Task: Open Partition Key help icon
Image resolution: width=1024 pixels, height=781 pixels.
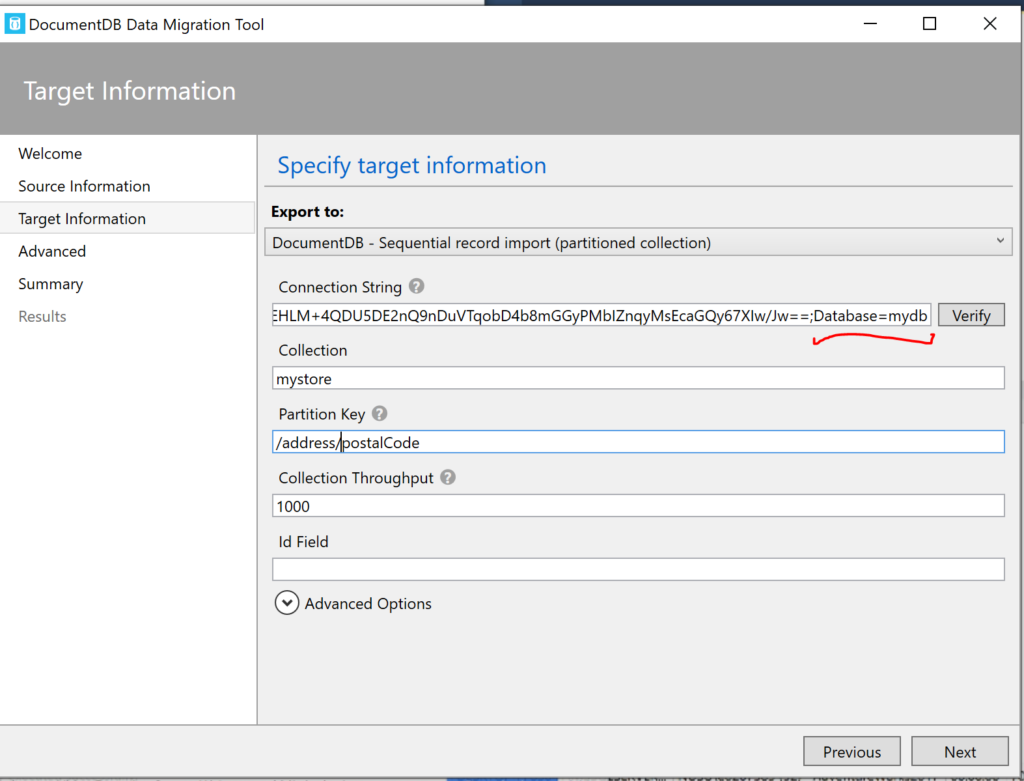Action: point(379,413)
